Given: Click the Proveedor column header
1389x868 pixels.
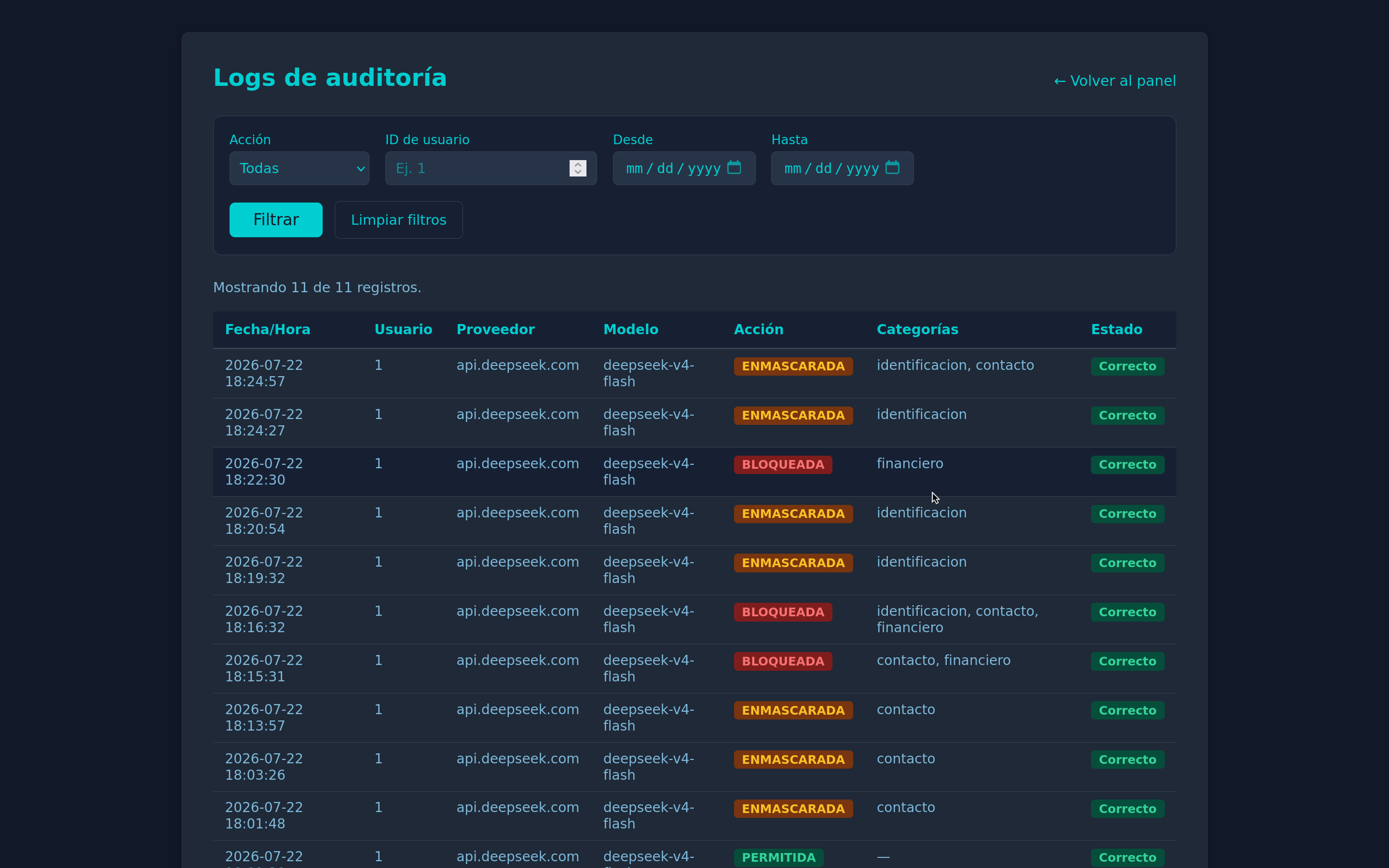Looking at the screenshot, I should pyautogui.click(x=495, y=329).
